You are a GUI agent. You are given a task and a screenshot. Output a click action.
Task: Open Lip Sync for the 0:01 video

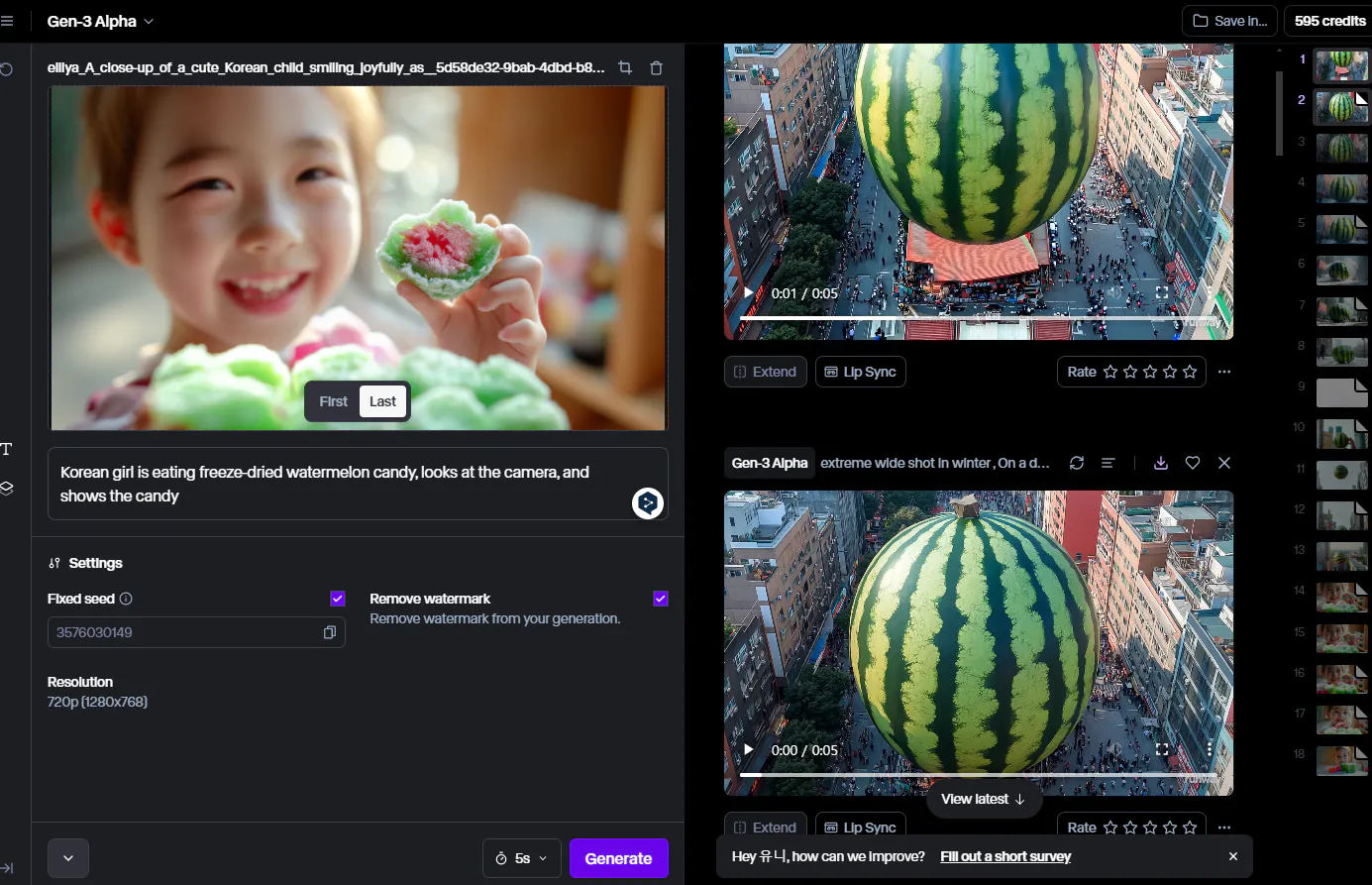pos(860,372)
